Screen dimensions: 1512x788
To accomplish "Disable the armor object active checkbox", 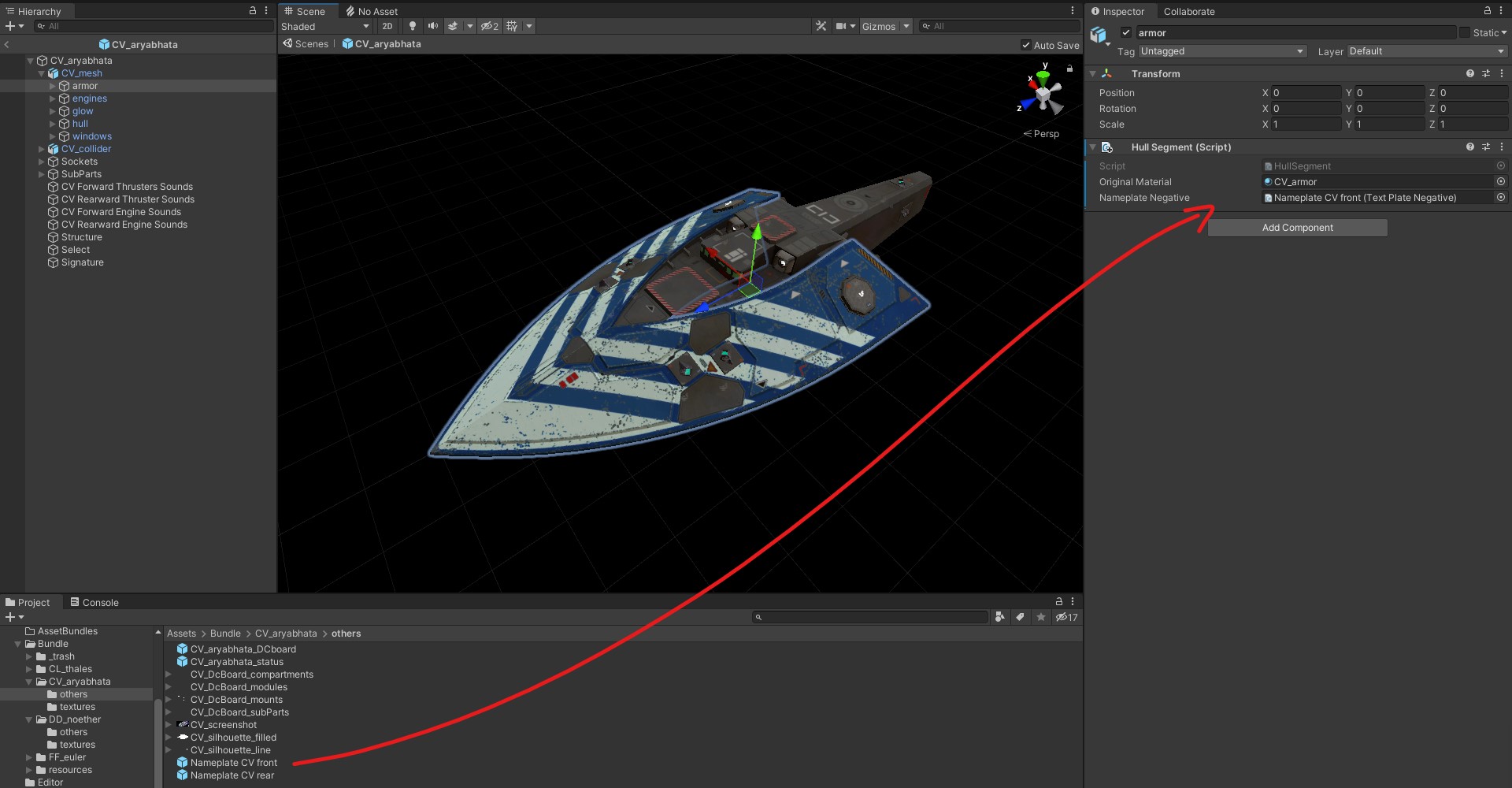I will pyautogui.click(x=1126, y=33).
